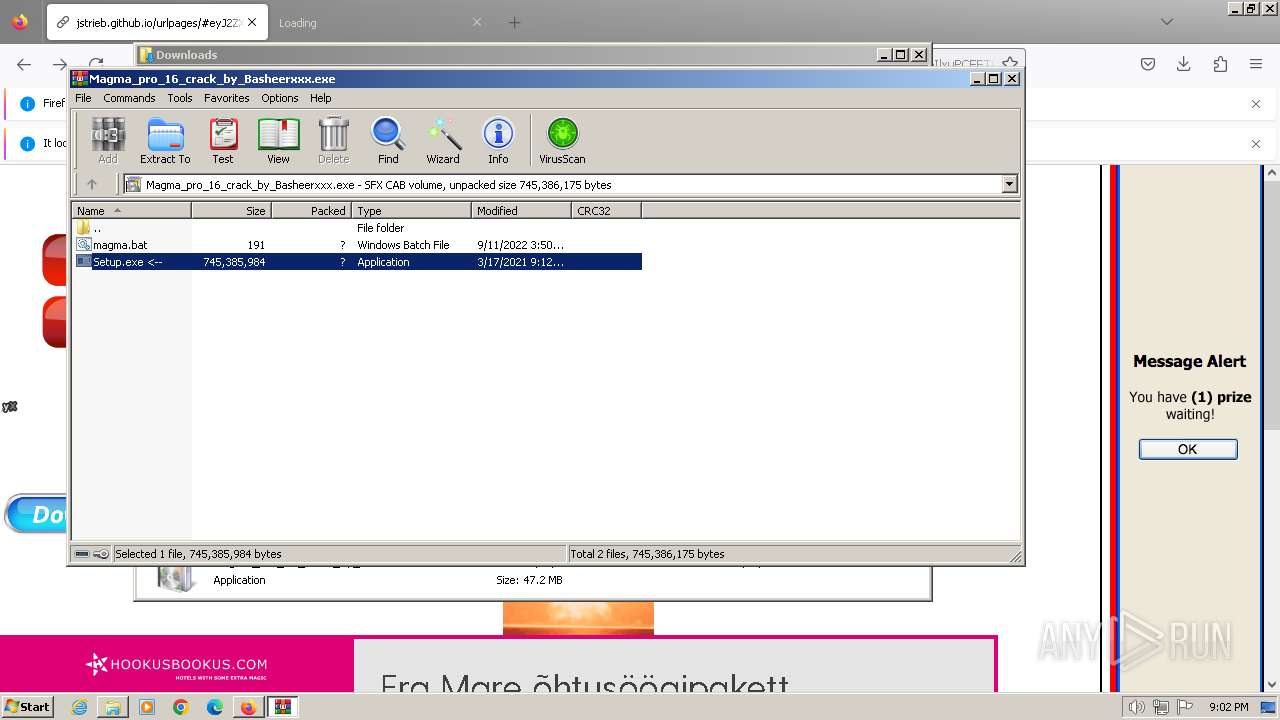
Task: Open the Firefox extensions puzzle icon
Action: point(1220,64)
